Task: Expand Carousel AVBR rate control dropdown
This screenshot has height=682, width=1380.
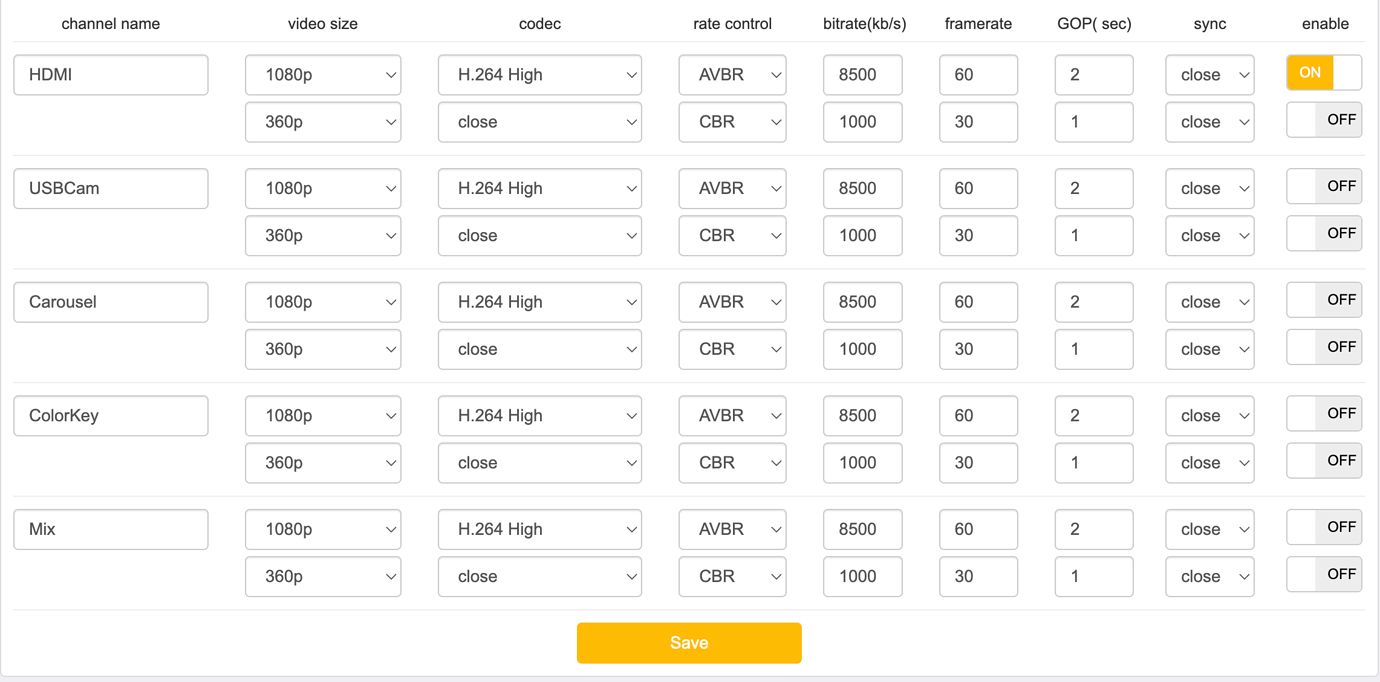Action: tap(732, 302)
